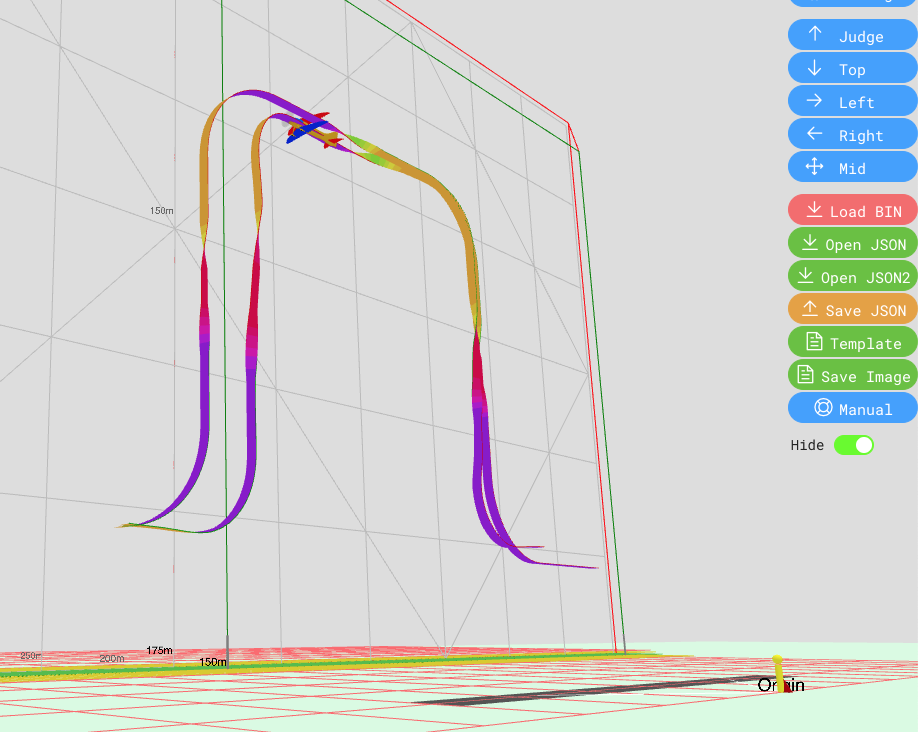Click the right arrow icon on Left
The image size is (918, 732).
click(x=814, y=101)
